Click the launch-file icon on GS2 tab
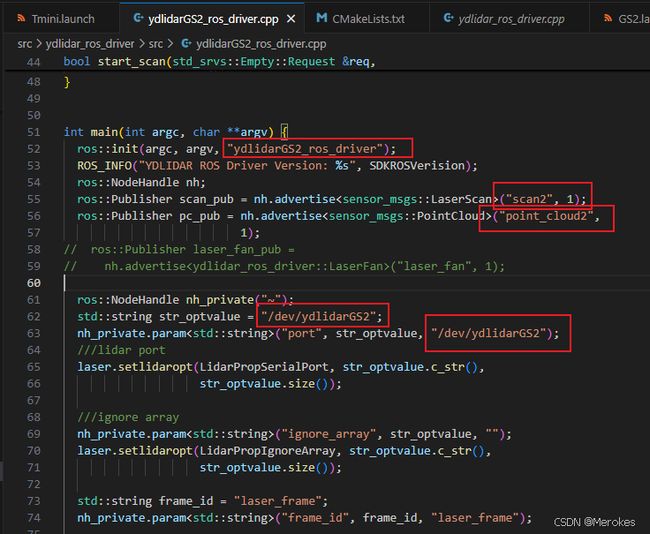Viewport: 650px width, 534px height. (x=608, y=18)
